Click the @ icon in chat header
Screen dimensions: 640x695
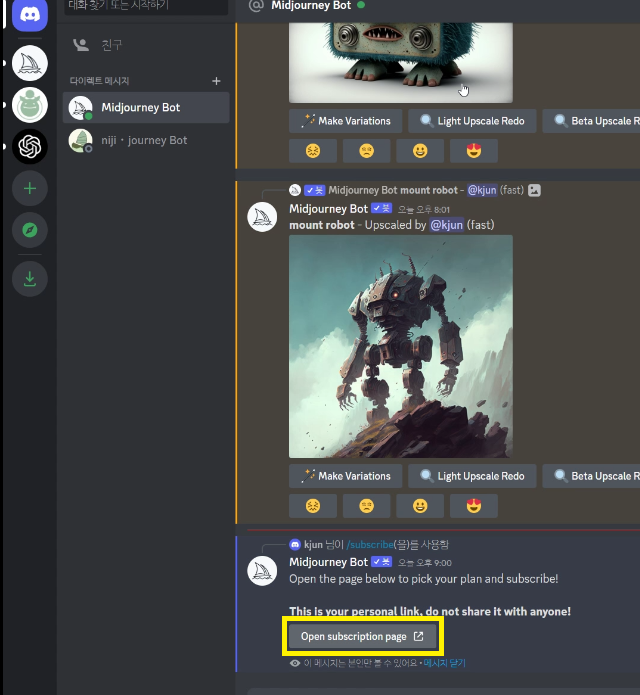point(256,6)
